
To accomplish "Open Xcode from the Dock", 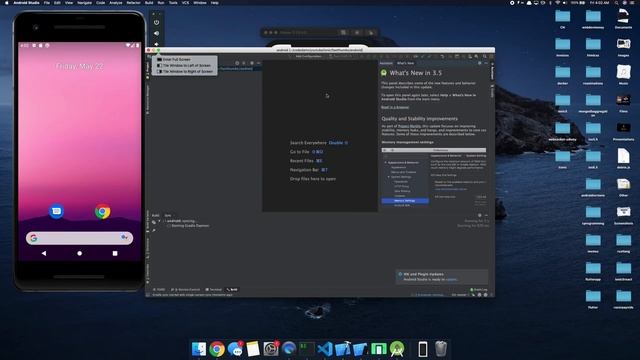I will click(x=343, y=349).
